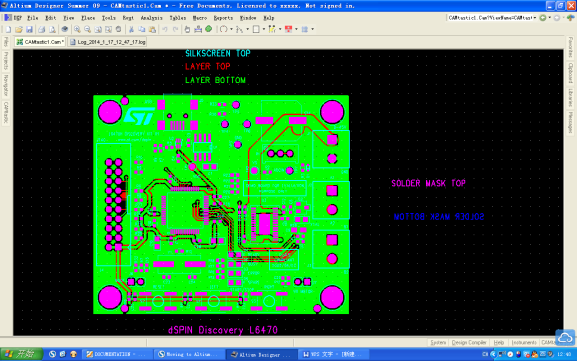Open the Tables menu
This screenshot has width=578, height=361.
pos(178,18)
